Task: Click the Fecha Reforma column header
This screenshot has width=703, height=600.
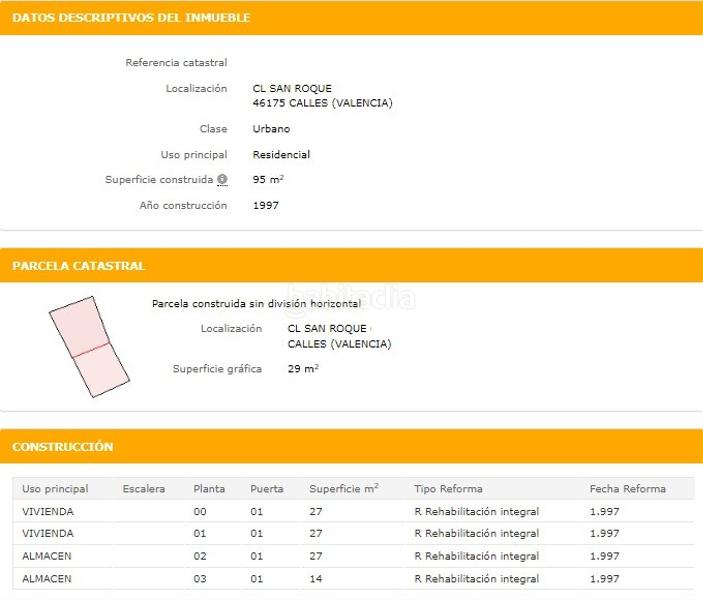Action: coord(627,489)
